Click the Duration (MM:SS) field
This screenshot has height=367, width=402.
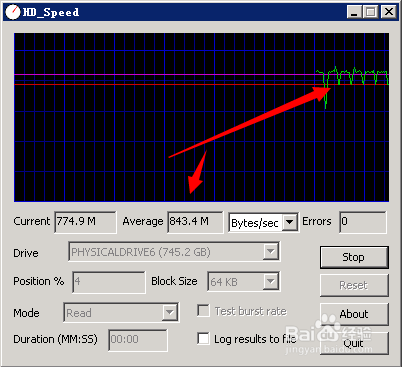(x=138, y=340)
